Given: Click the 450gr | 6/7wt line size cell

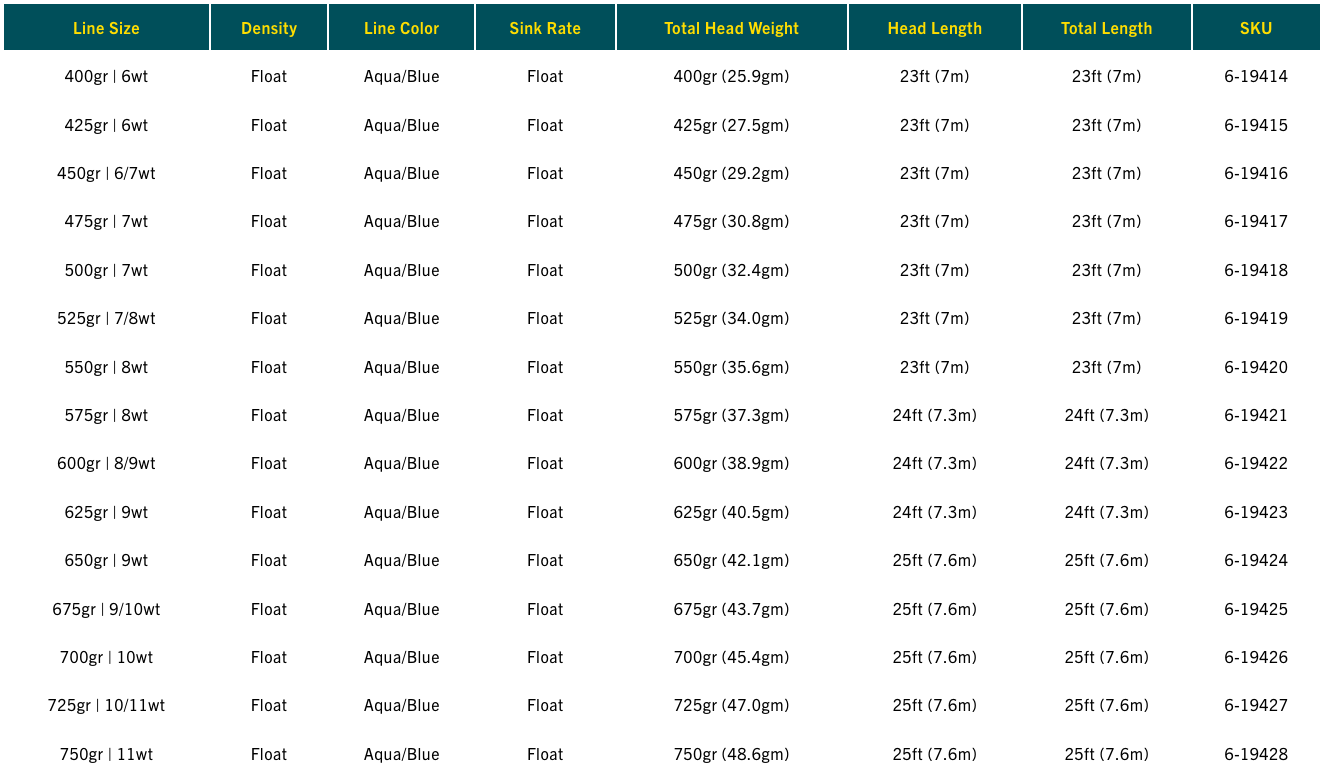Looking at the screenshot, I should pyautogui.click(x=106, y=173).
